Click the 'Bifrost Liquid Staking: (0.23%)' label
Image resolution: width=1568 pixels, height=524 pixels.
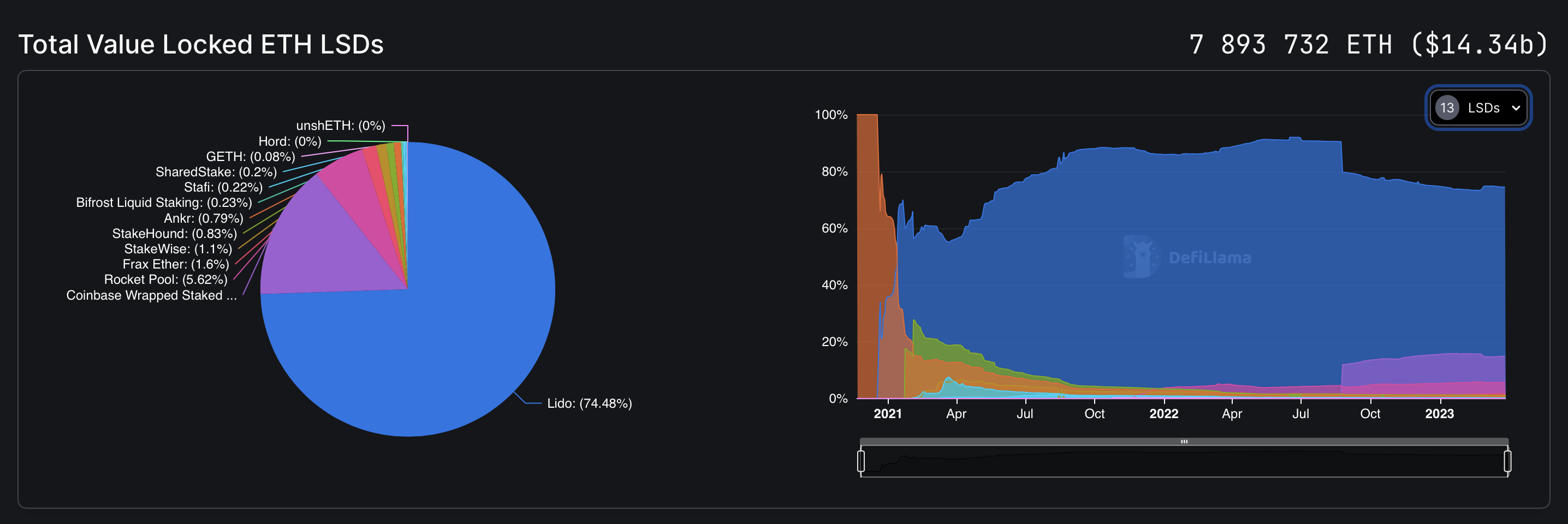(164, 202)
